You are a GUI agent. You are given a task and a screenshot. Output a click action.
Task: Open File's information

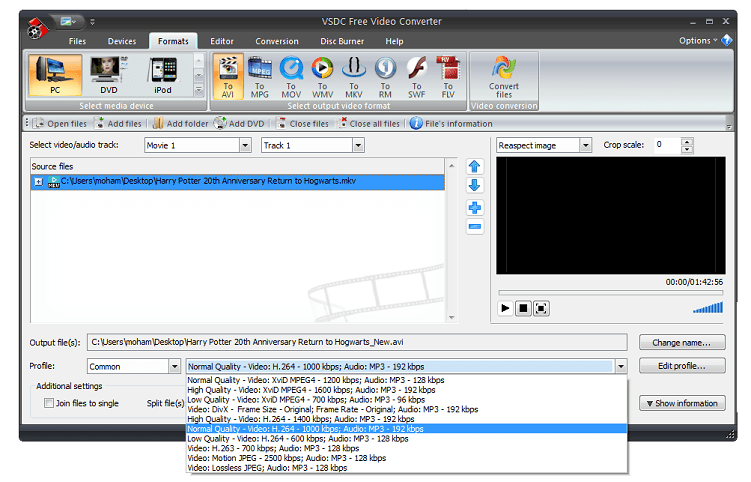451,124
